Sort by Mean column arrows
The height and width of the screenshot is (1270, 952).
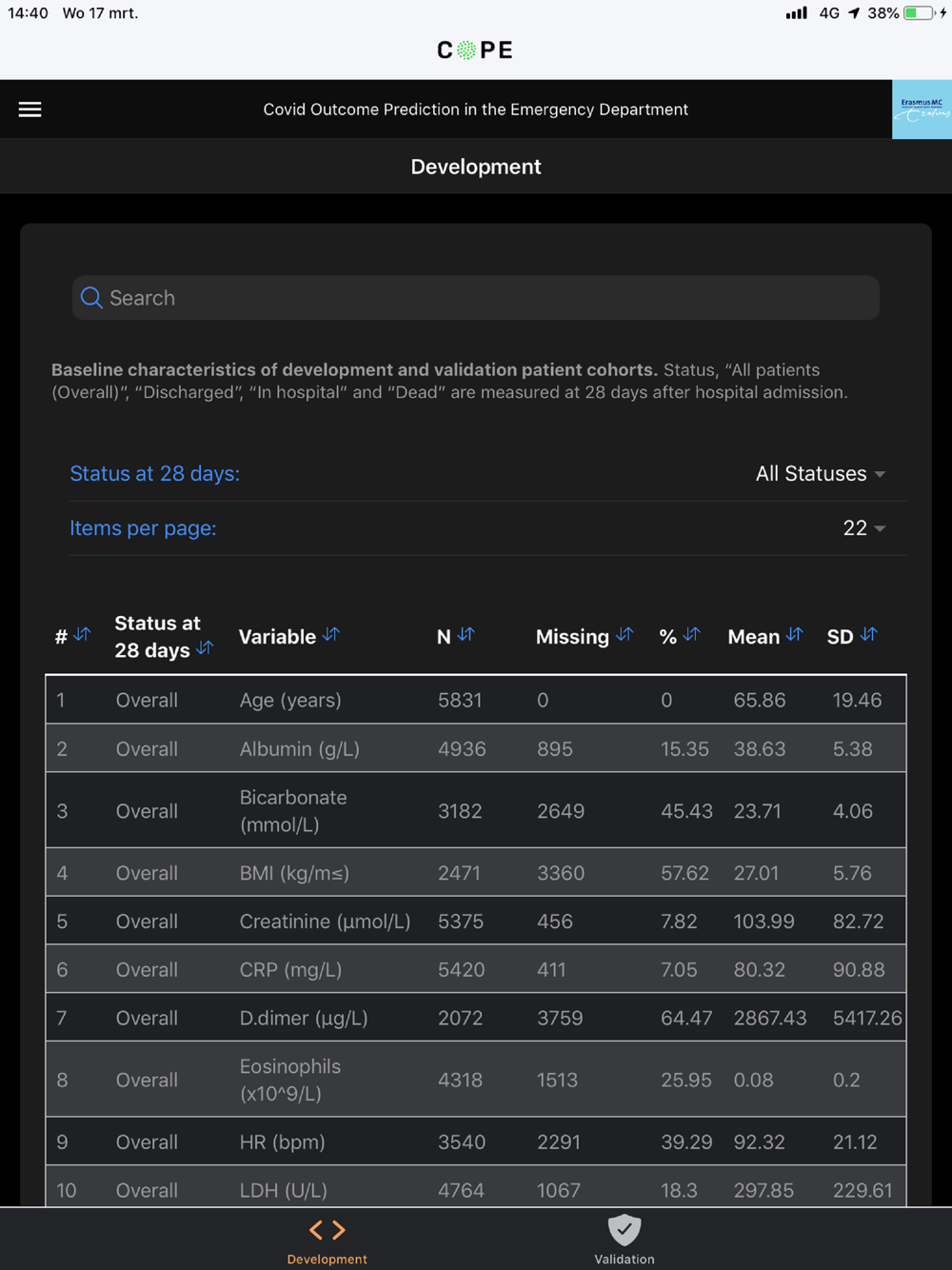point(795,634)
